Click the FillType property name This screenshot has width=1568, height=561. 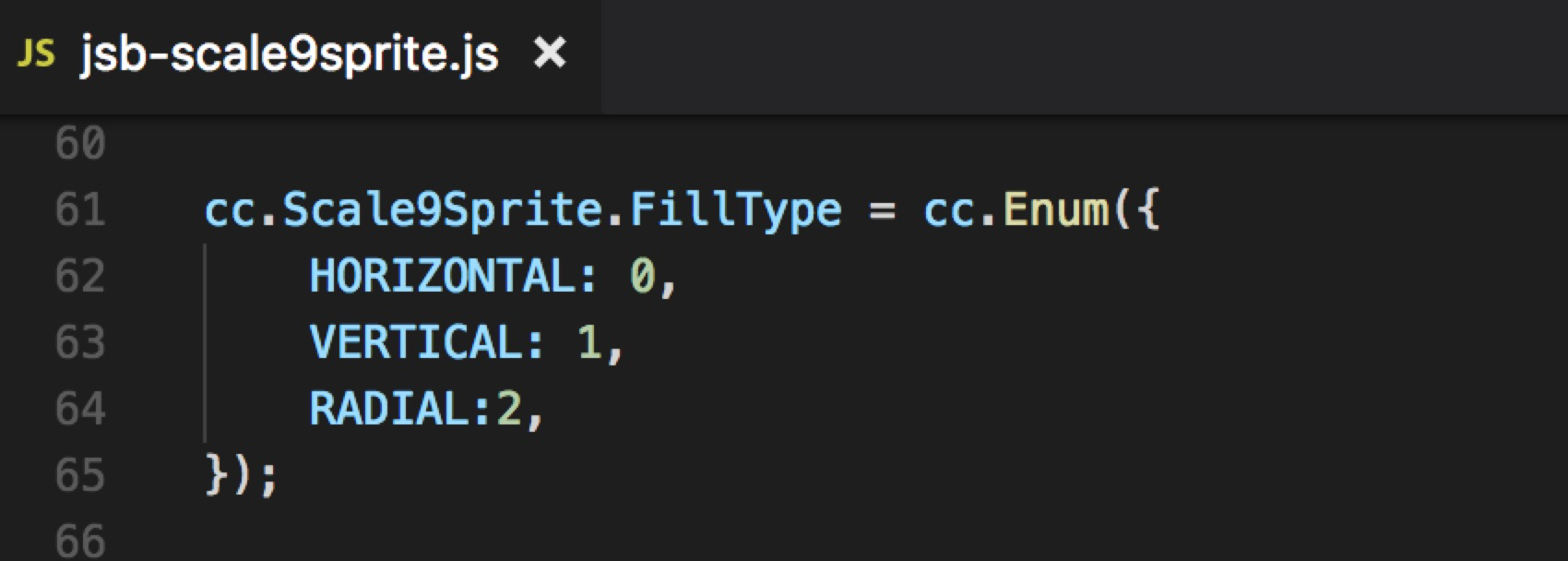point(735,210)
